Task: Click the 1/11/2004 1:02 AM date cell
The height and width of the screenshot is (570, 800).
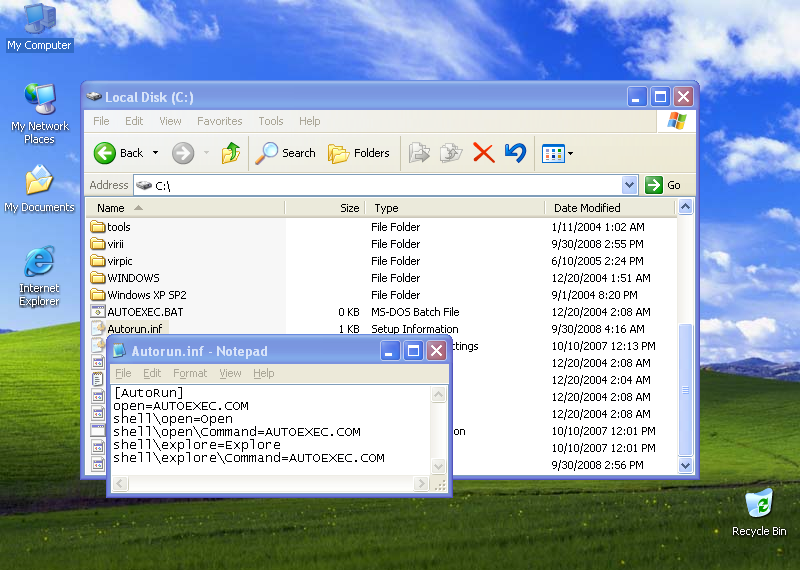Action: point(597,227)
